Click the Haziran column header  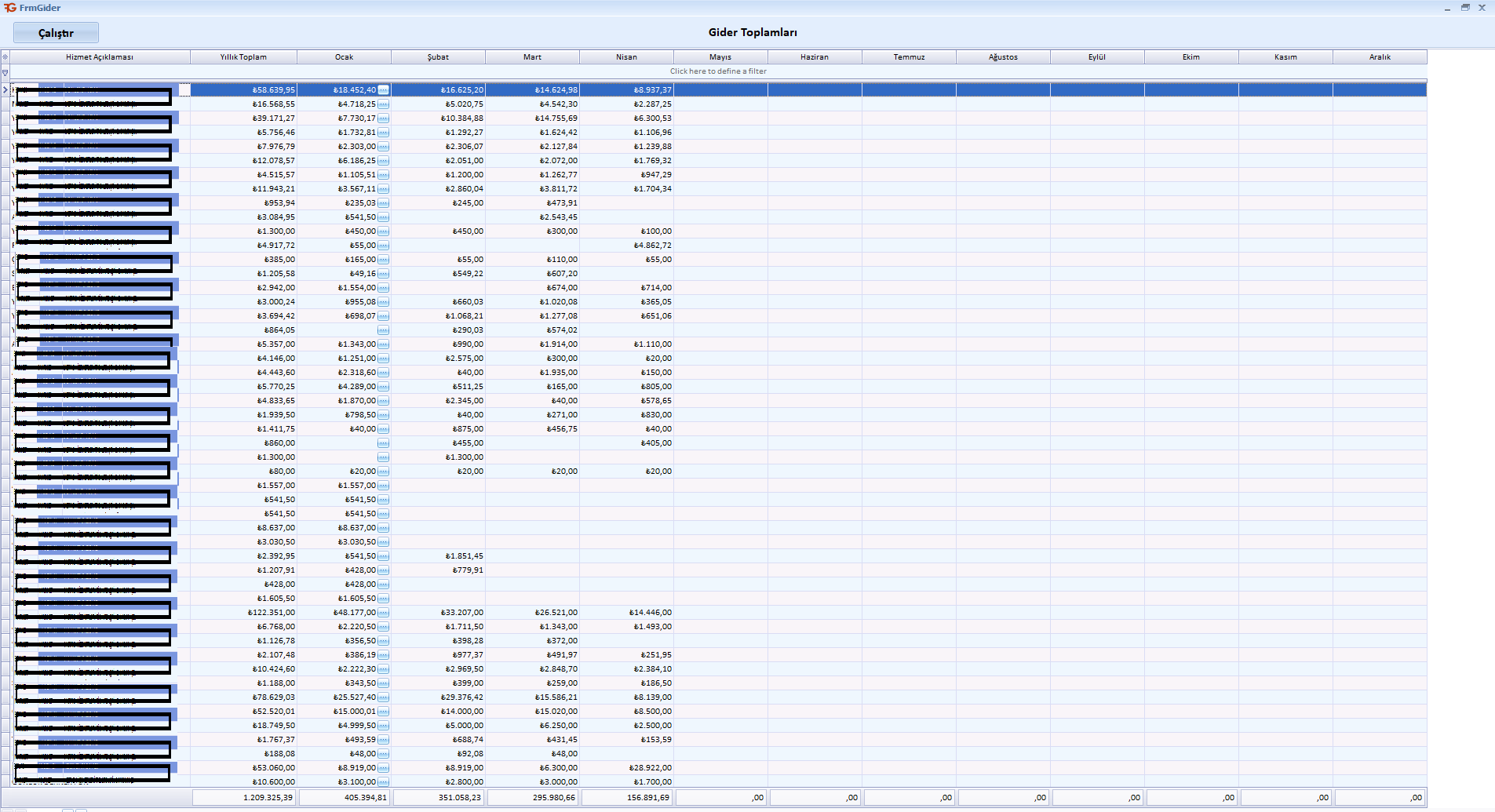click(x=815, y=56)
